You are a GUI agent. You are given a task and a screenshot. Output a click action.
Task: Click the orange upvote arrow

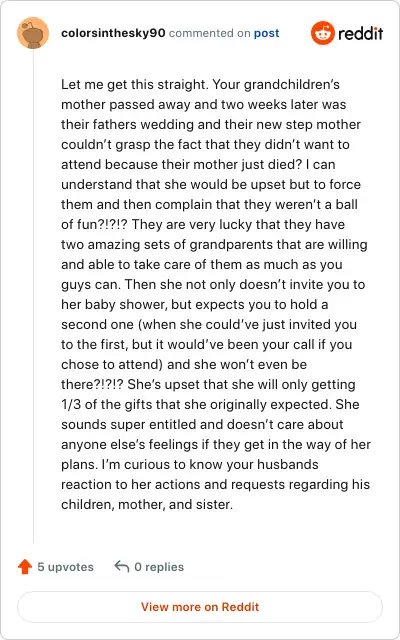pos(25,567)
